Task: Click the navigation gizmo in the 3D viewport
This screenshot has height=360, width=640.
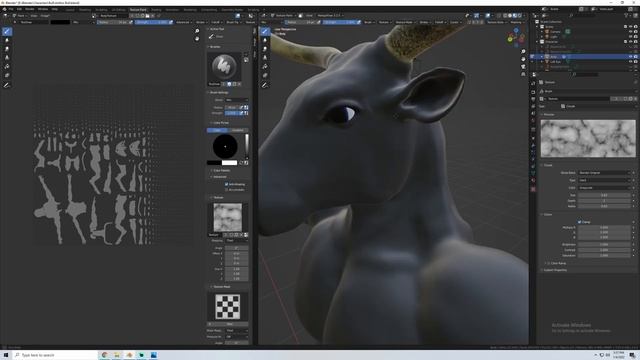Action: pos(516,37)
